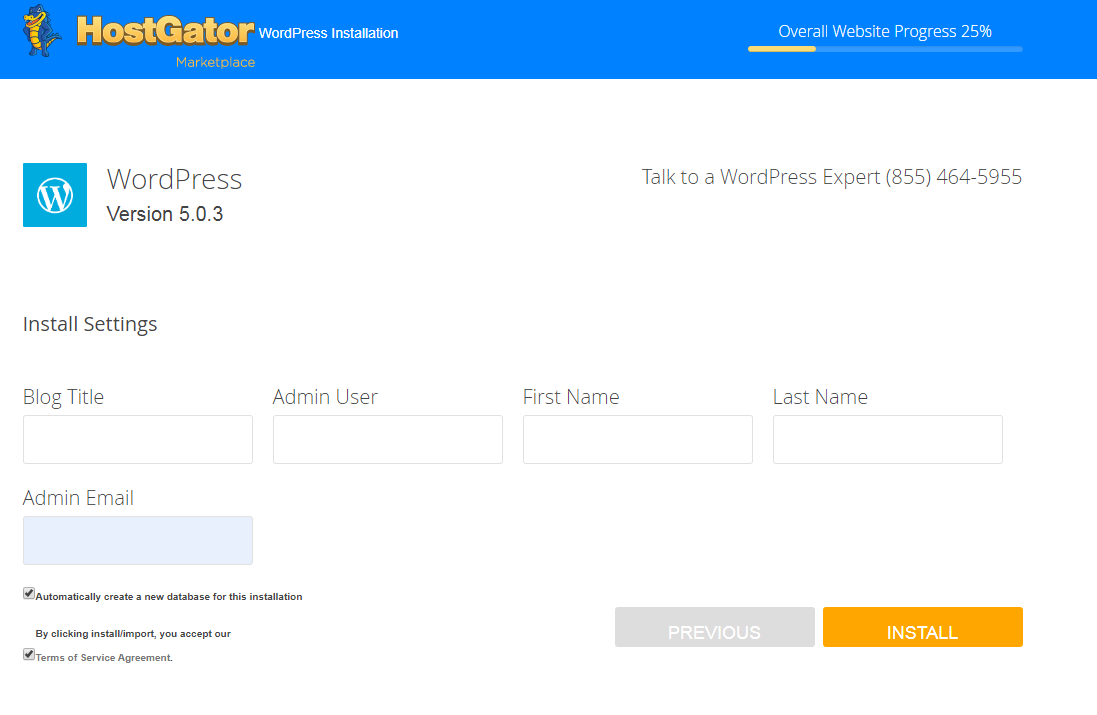Select the First Name field

637,439
